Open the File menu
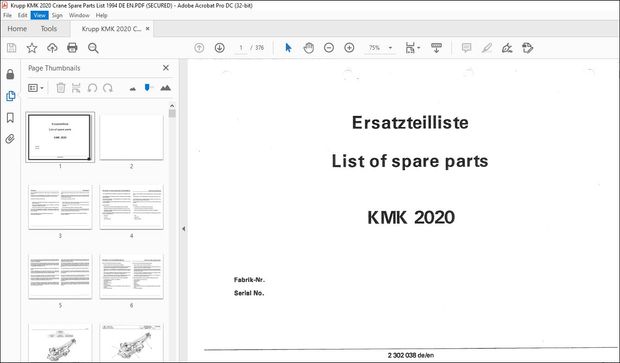The height and width of the screenshot is (363, 620). pyautogui.click(x=8, y=15)
